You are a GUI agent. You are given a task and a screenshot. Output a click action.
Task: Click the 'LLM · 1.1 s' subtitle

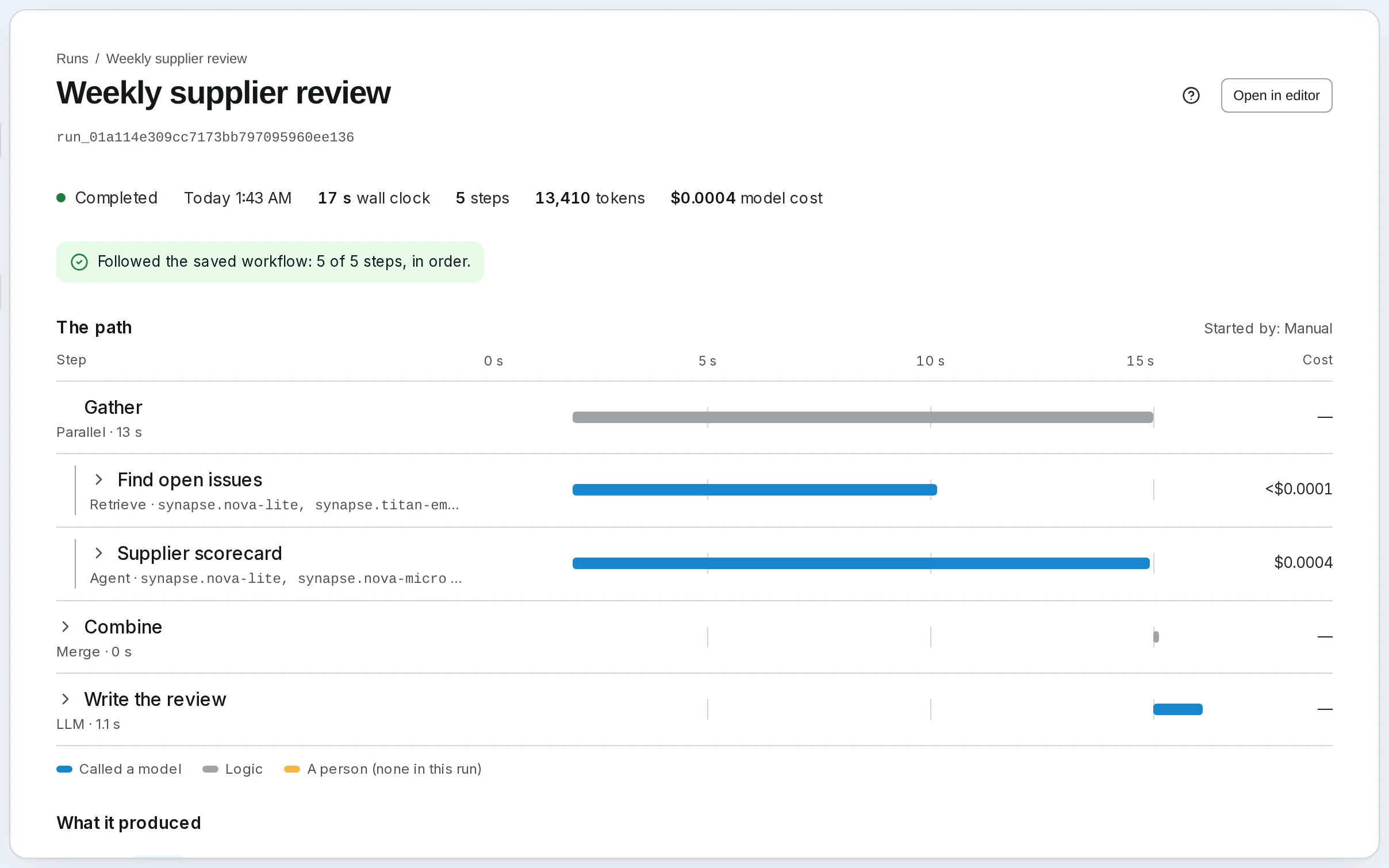pos(88,724)
